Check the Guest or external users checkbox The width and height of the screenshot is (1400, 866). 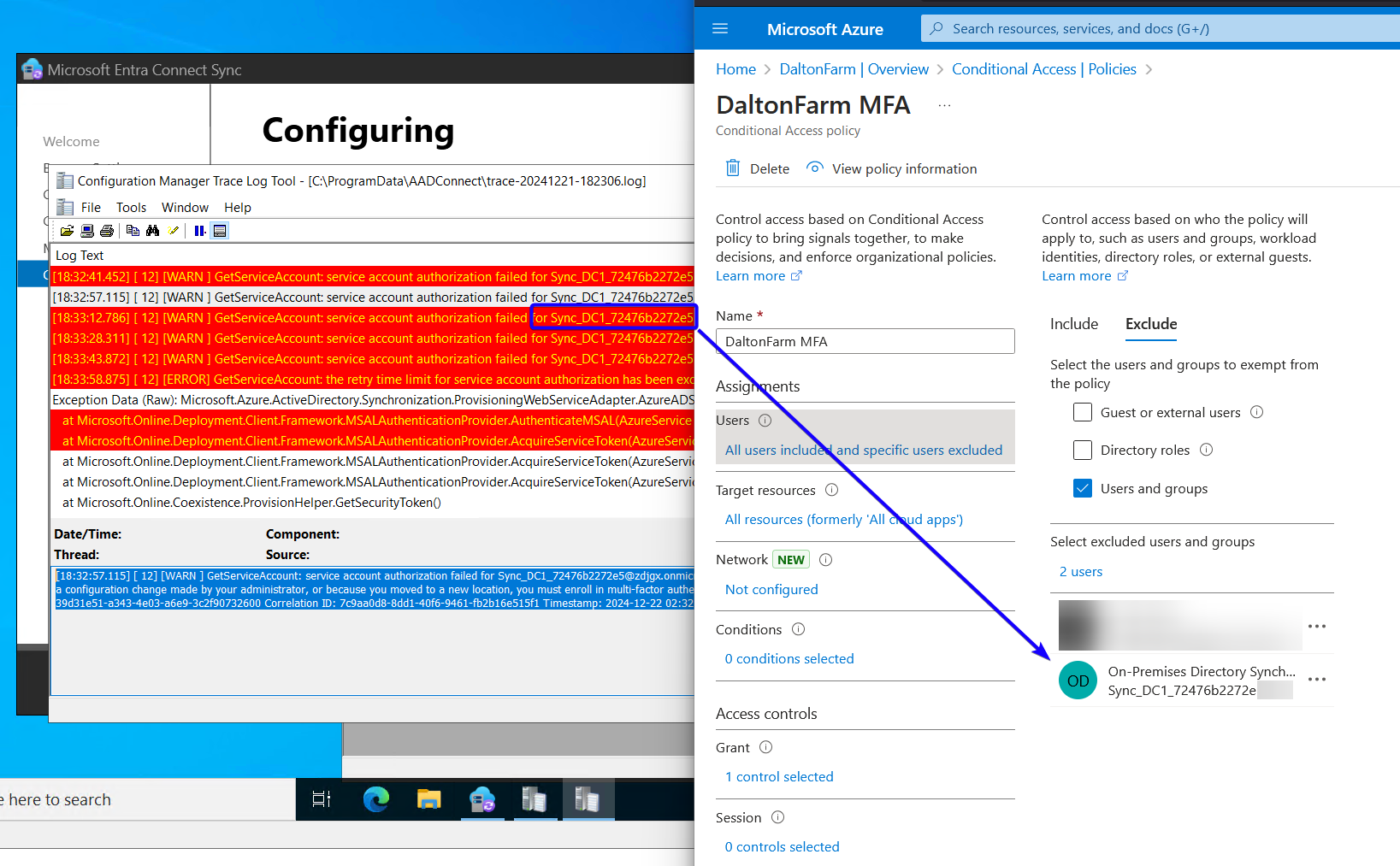(1083, 412)
